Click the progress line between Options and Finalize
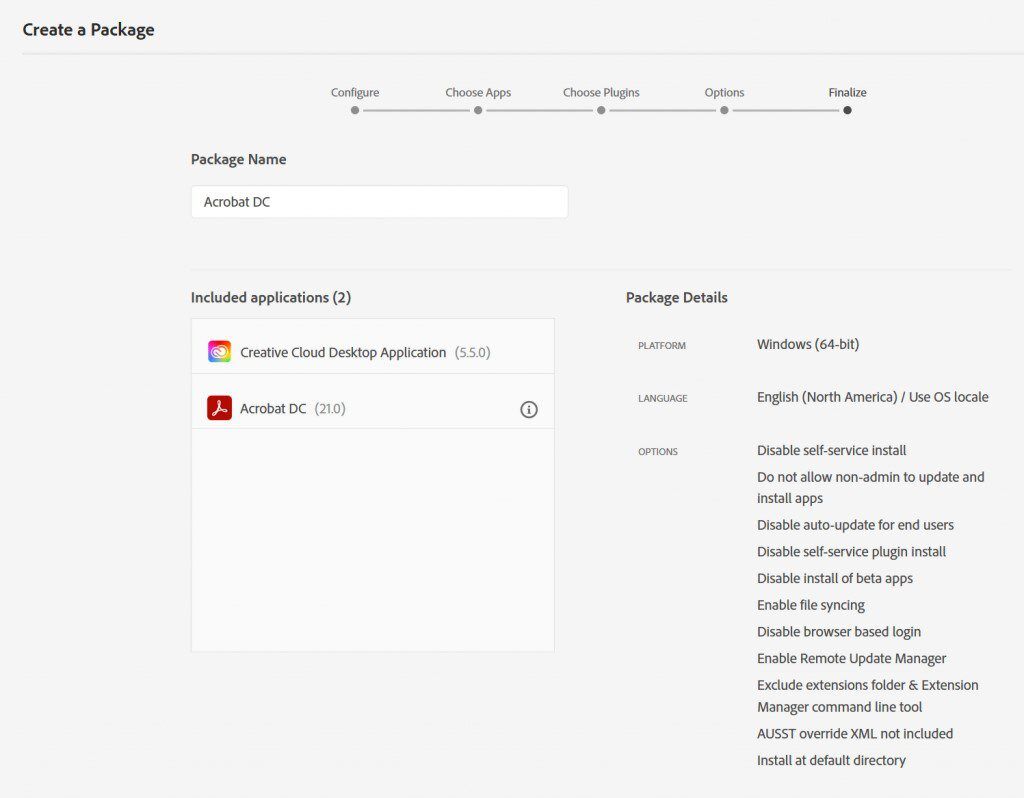This screenshot has width=1024, height=798. 786,111
